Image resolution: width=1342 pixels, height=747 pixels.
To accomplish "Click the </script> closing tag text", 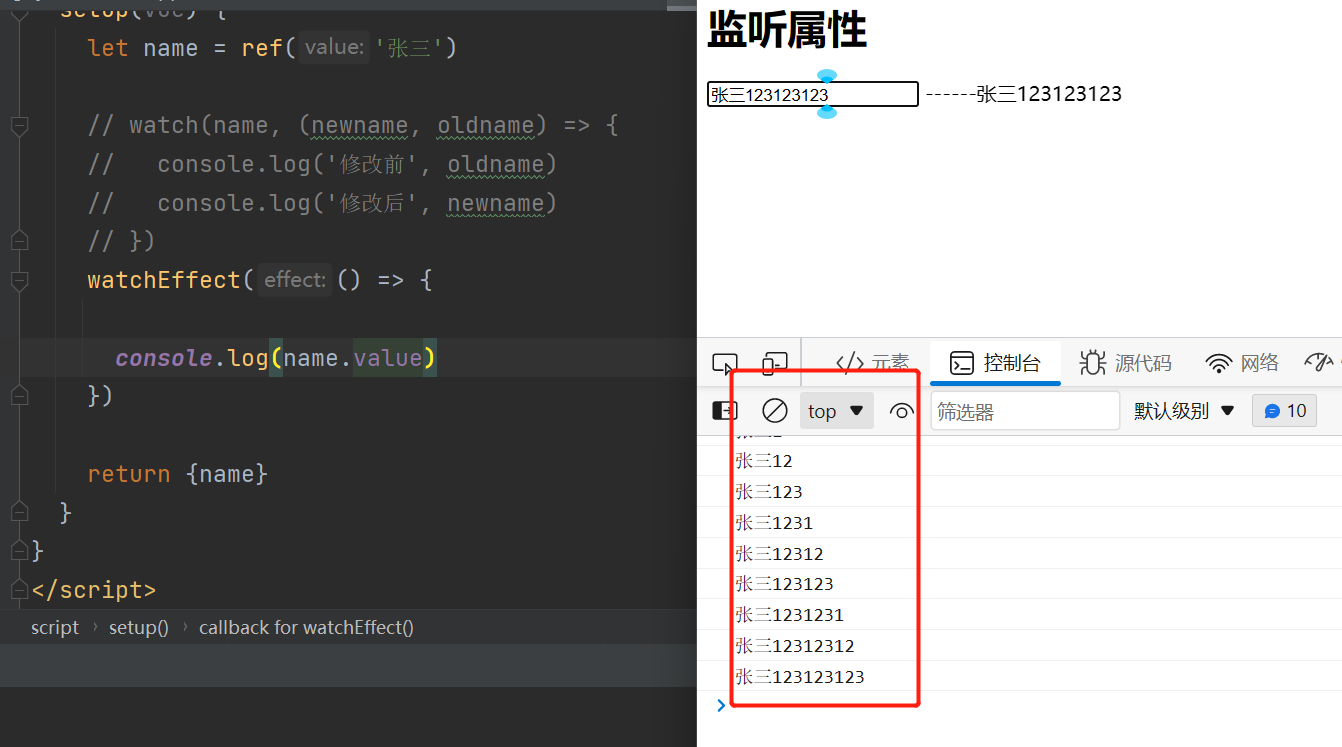I will coord(94,590).
